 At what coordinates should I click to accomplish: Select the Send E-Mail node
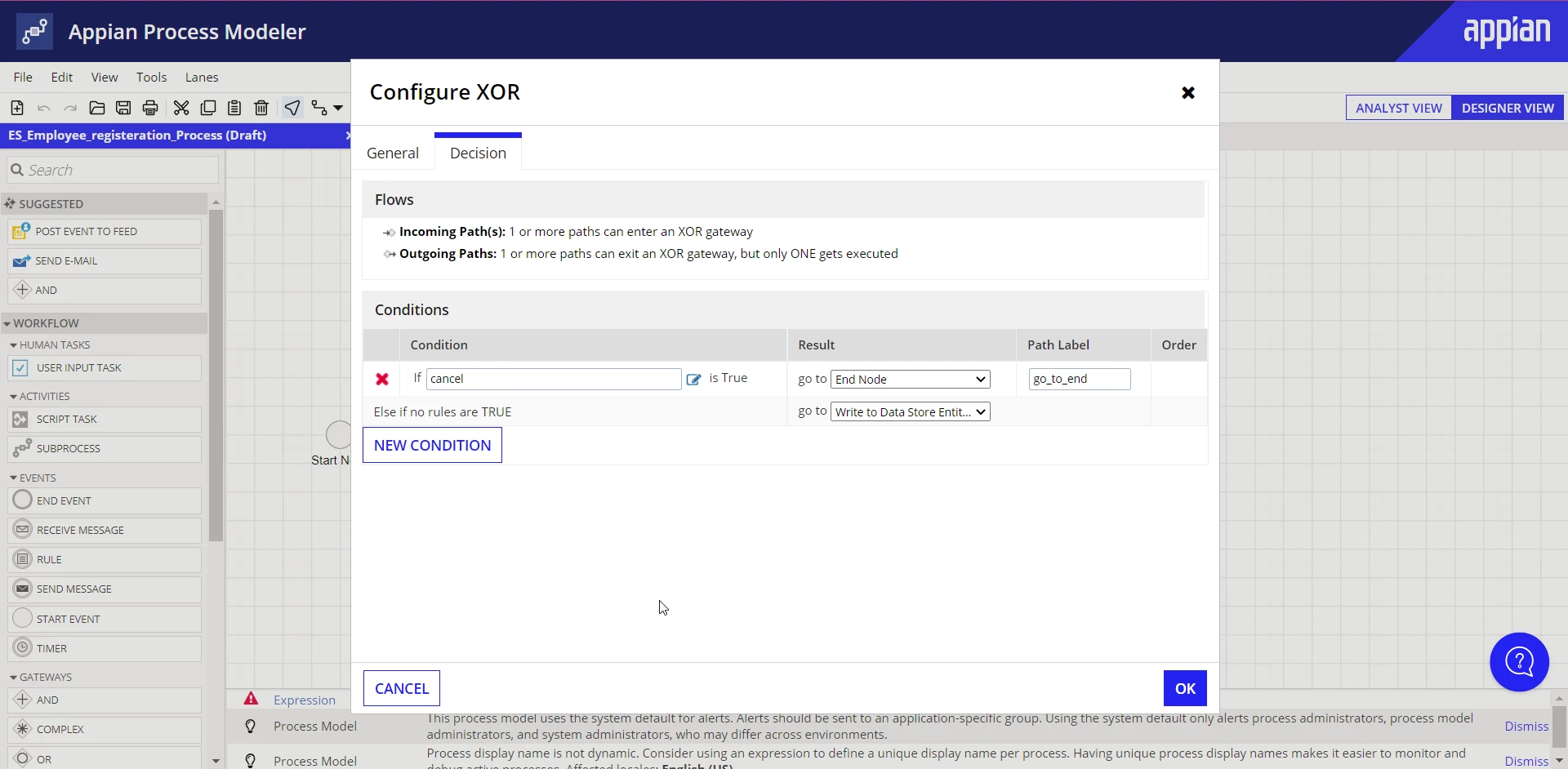pos(105,261)
